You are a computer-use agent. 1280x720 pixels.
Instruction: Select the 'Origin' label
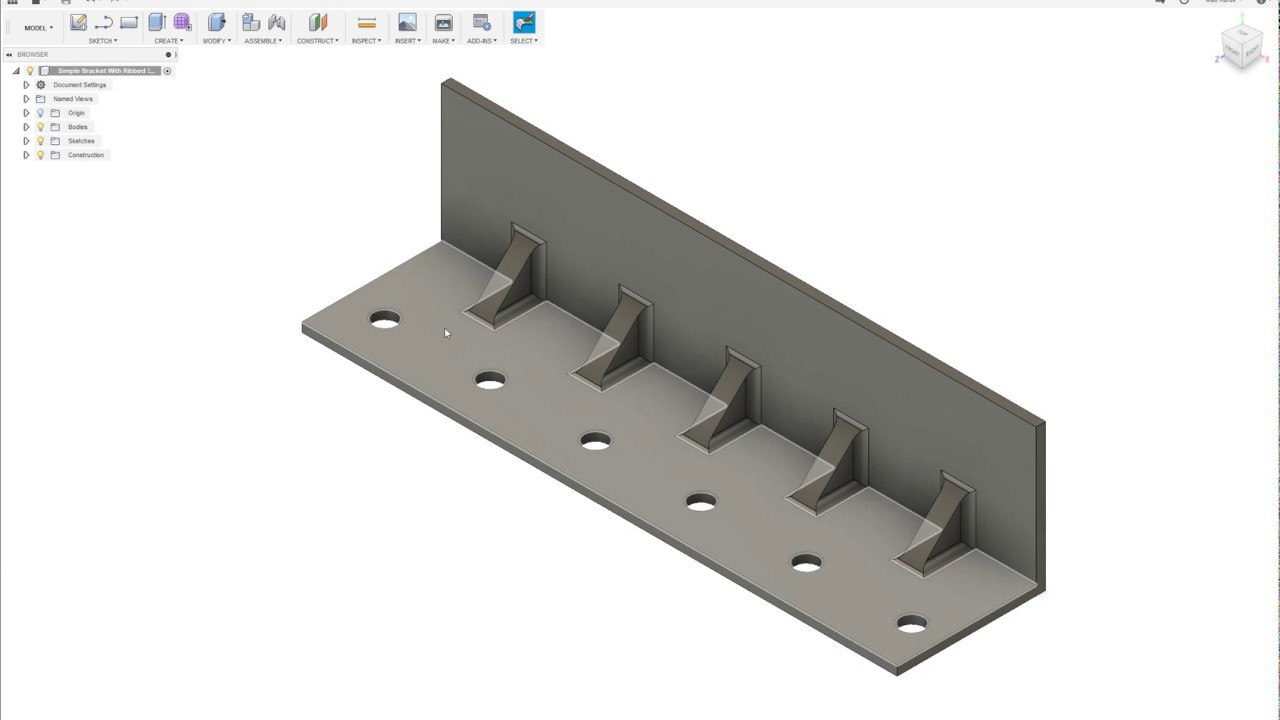76,113
